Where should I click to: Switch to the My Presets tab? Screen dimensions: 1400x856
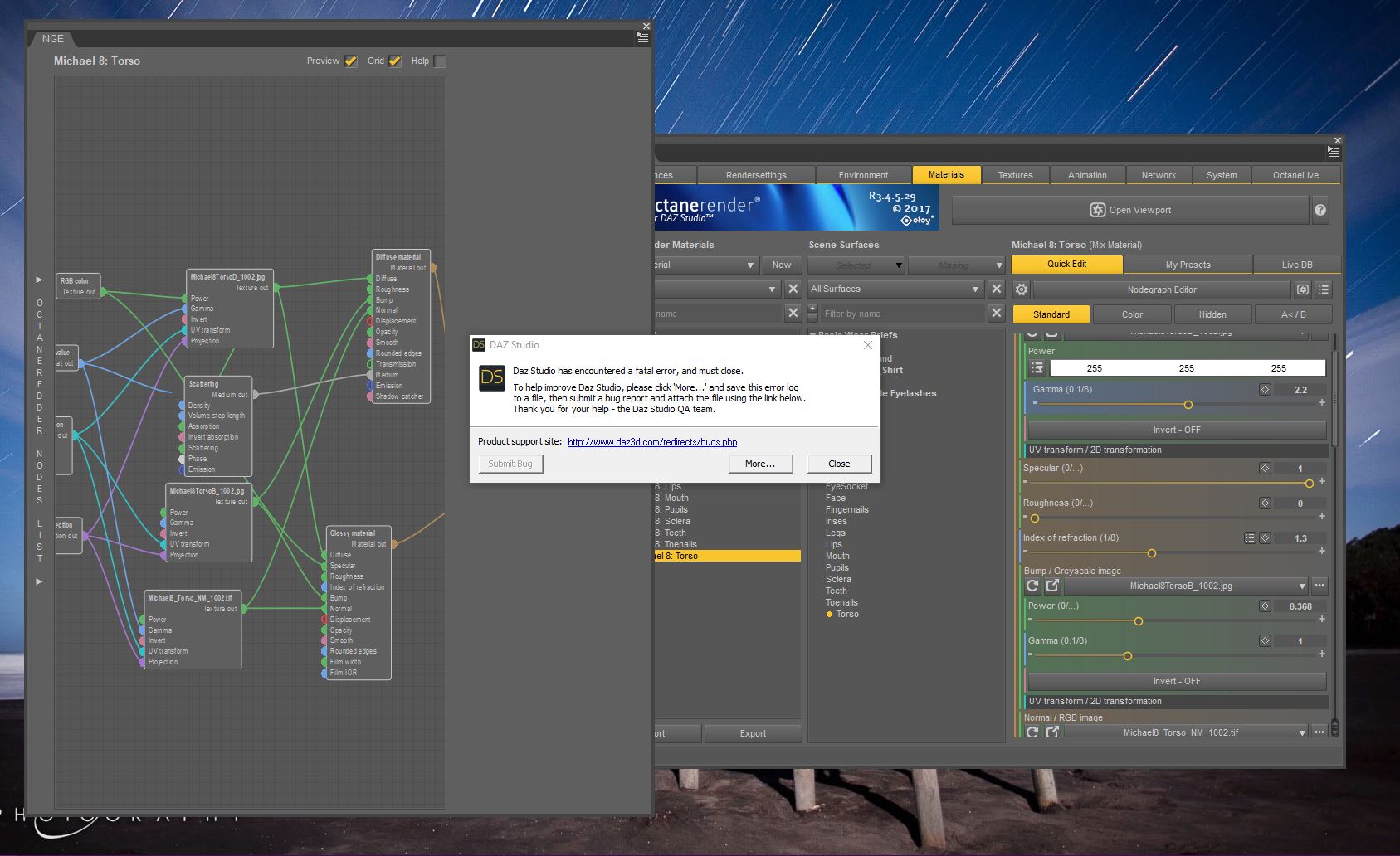(x=1188, y=265)
